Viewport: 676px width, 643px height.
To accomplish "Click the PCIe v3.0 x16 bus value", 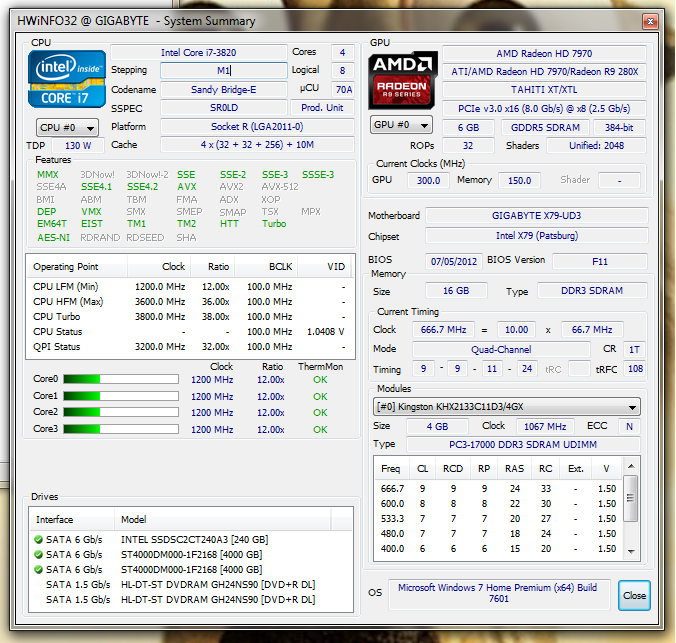I will pyautogui.click(x=544, y=109).
